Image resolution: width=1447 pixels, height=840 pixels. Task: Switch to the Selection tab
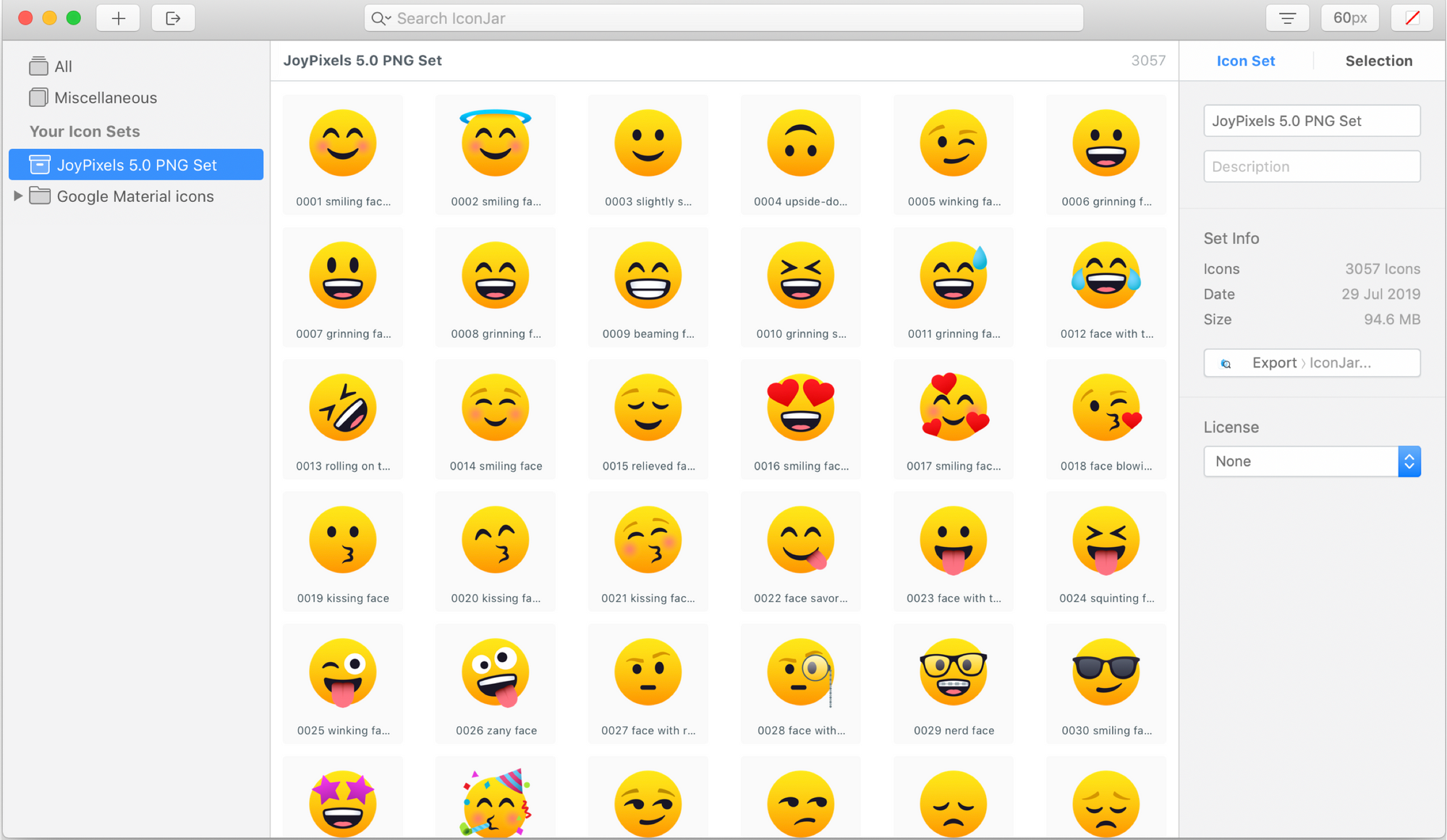(1378, 61)
